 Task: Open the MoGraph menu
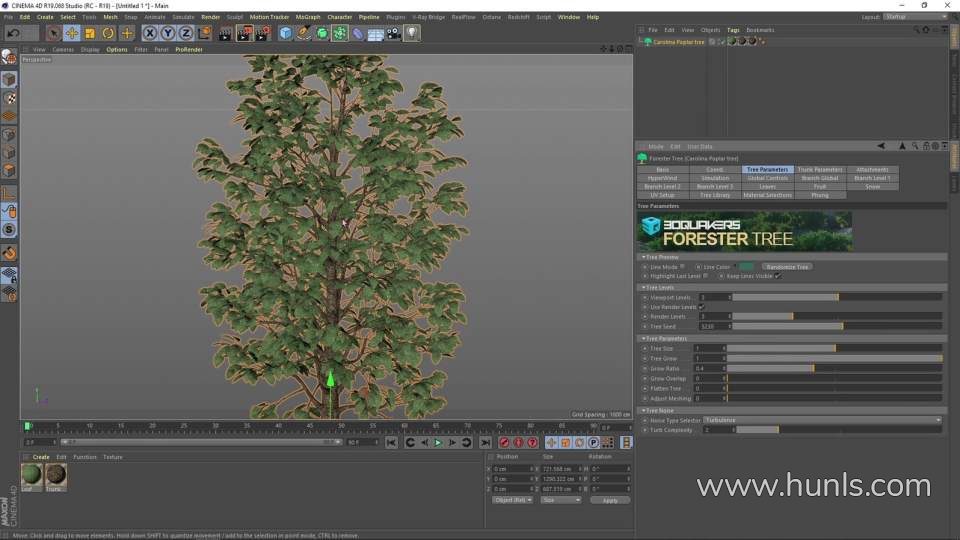[x=307, y=17]
